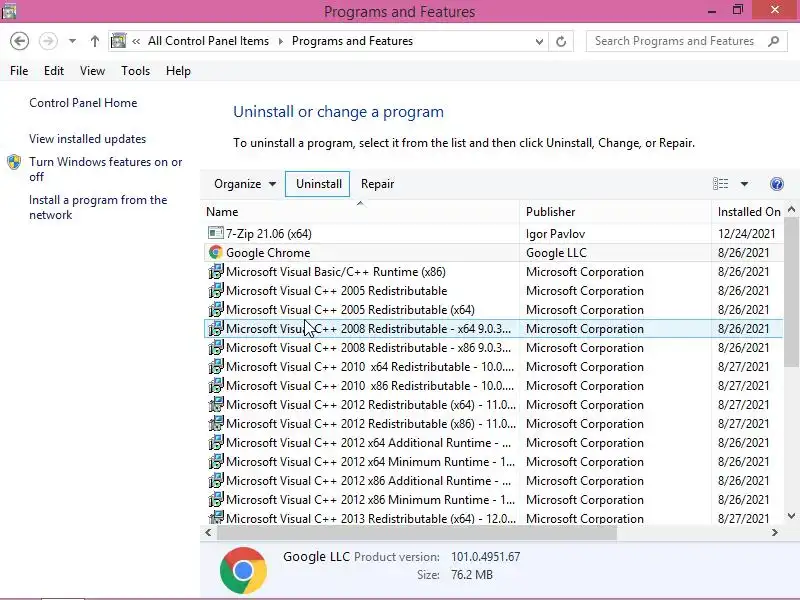Click the Forward navigation arrow

[48, 41]
